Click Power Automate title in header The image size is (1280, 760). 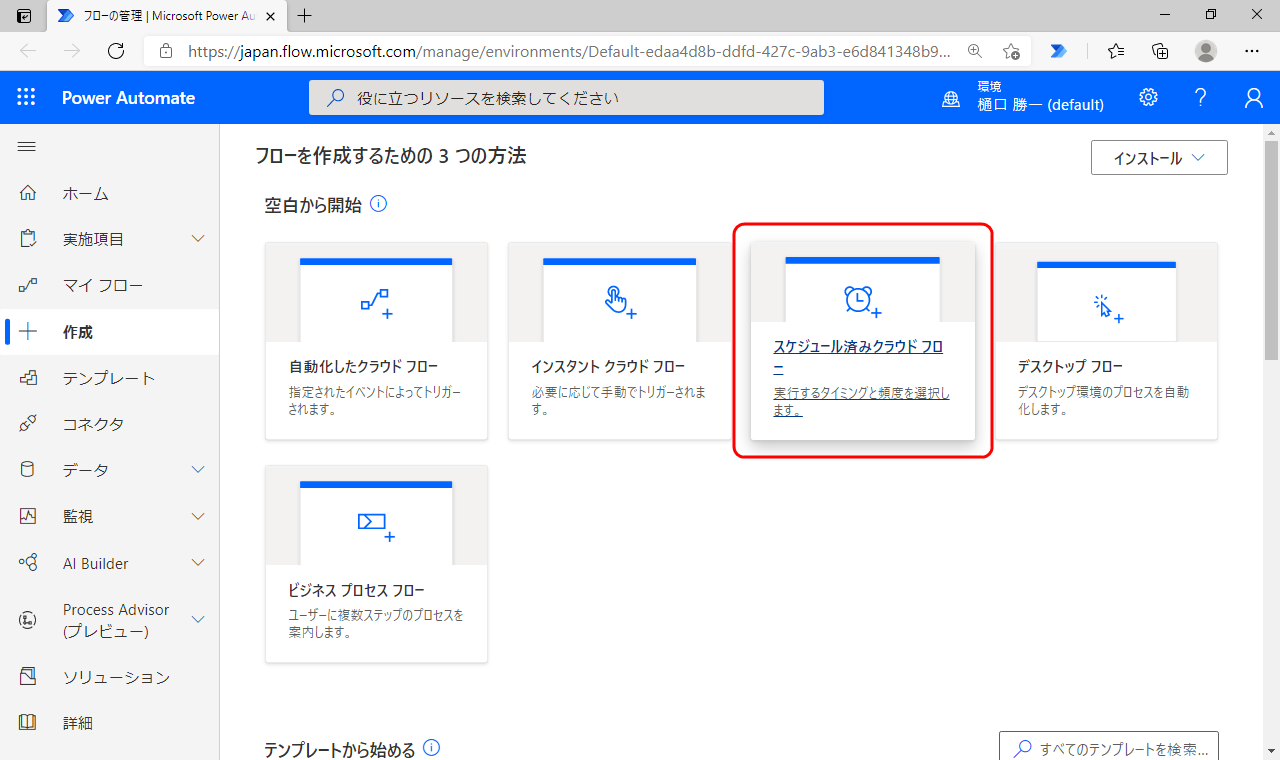pyautogui.click(x=128, y=97)
